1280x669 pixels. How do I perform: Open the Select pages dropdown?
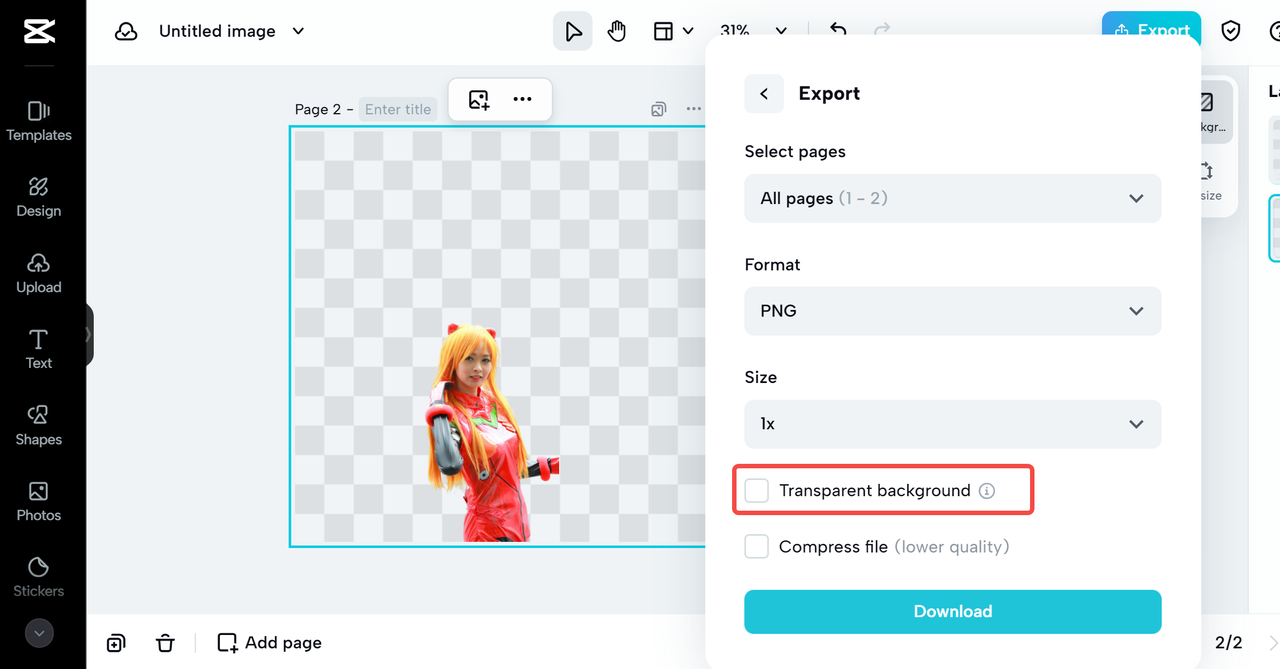coord(953,198)
